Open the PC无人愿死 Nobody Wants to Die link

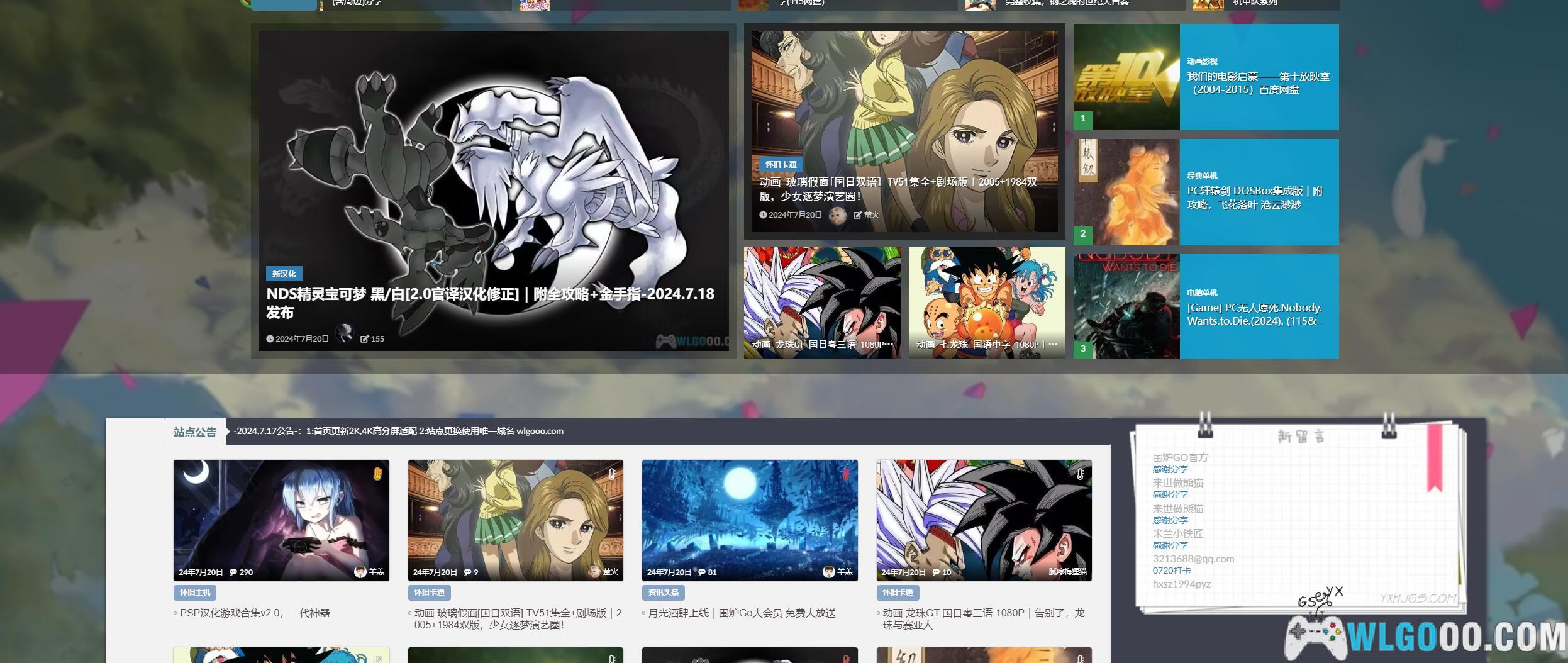pos(1254,314)
